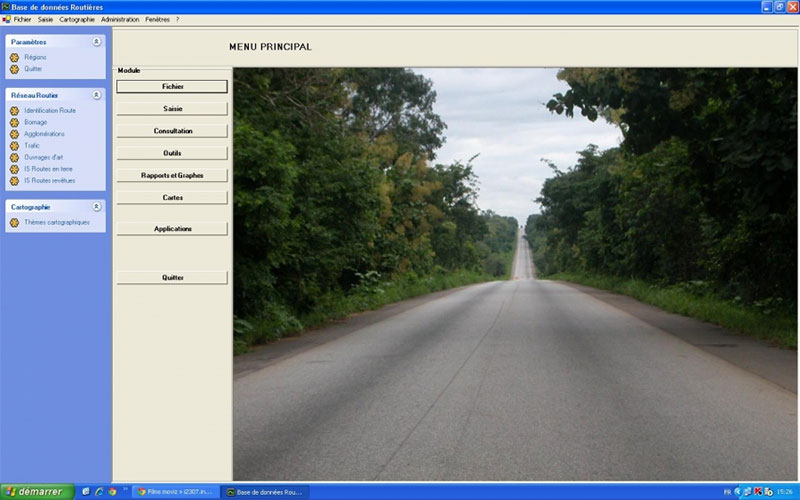Open Régions link in Paramètres
800x500 pixels.
(35, 57)
